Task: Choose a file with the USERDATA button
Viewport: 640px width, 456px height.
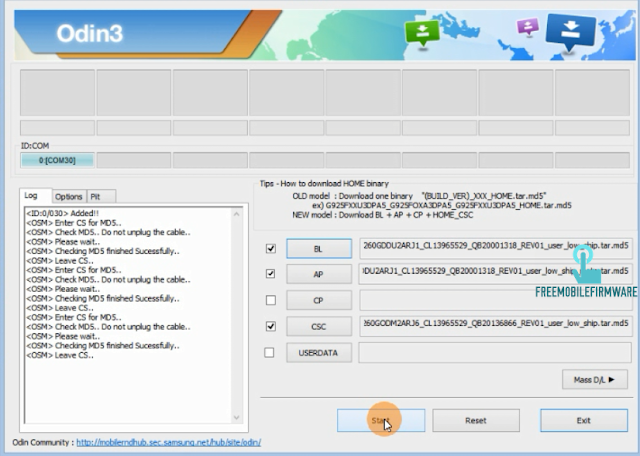Action: (x=319, y=353)
